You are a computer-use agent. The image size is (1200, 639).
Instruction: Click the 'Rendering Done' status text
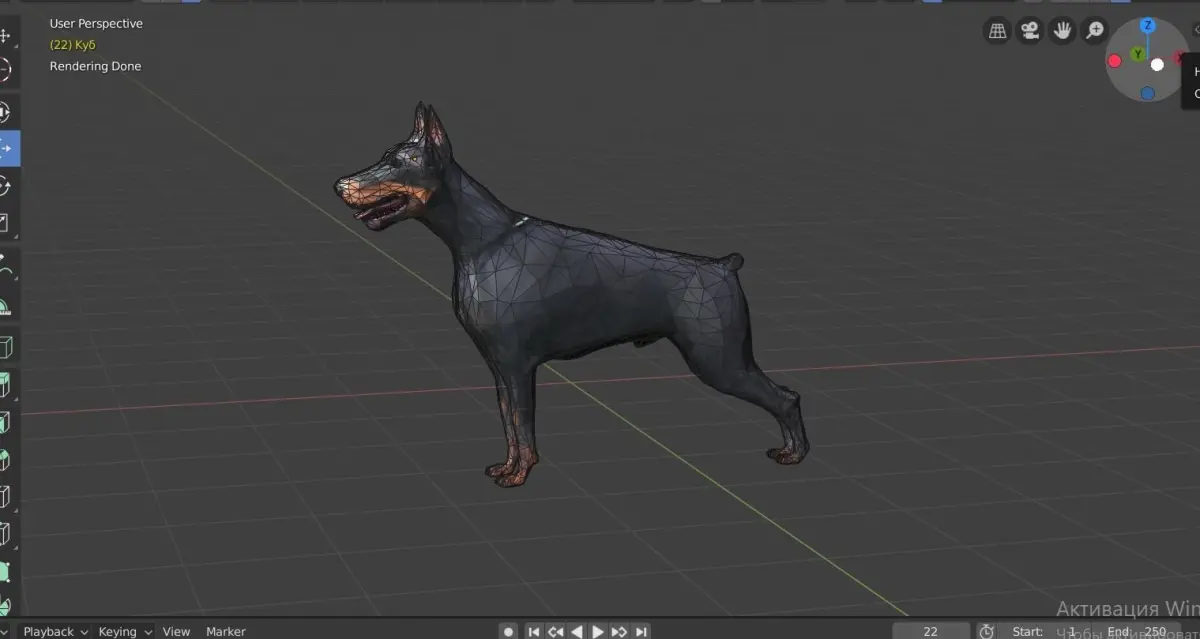95,66
